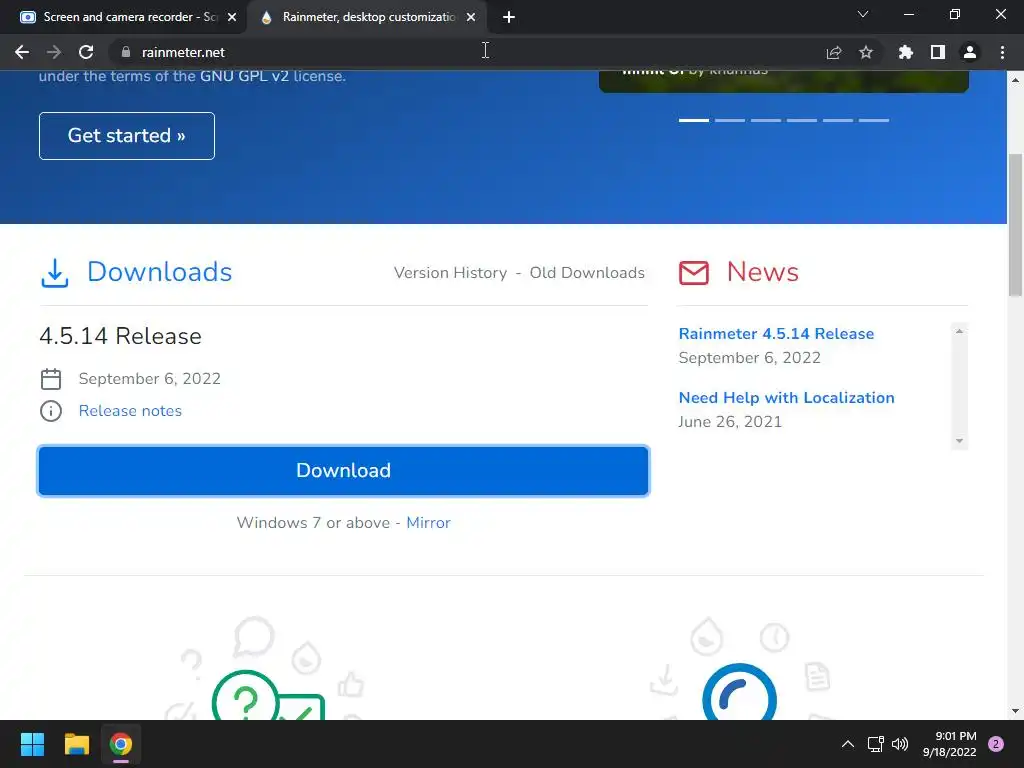Open the tab search chevron

(863, 14)
